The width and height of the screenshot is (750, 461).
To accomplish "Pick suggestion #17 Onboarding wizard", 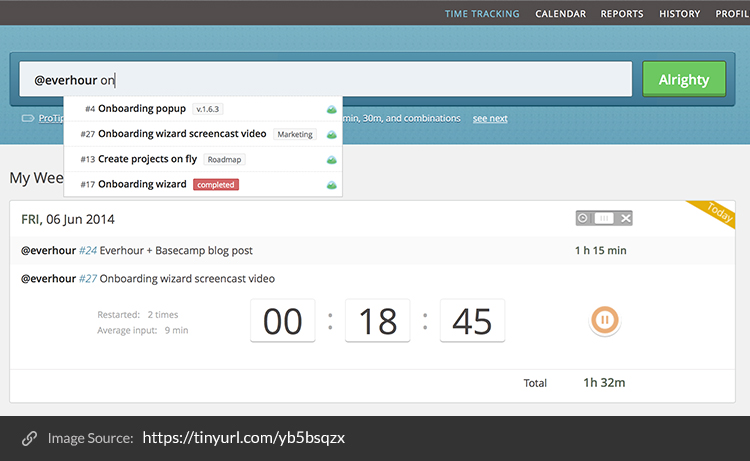I will point(203,184).
